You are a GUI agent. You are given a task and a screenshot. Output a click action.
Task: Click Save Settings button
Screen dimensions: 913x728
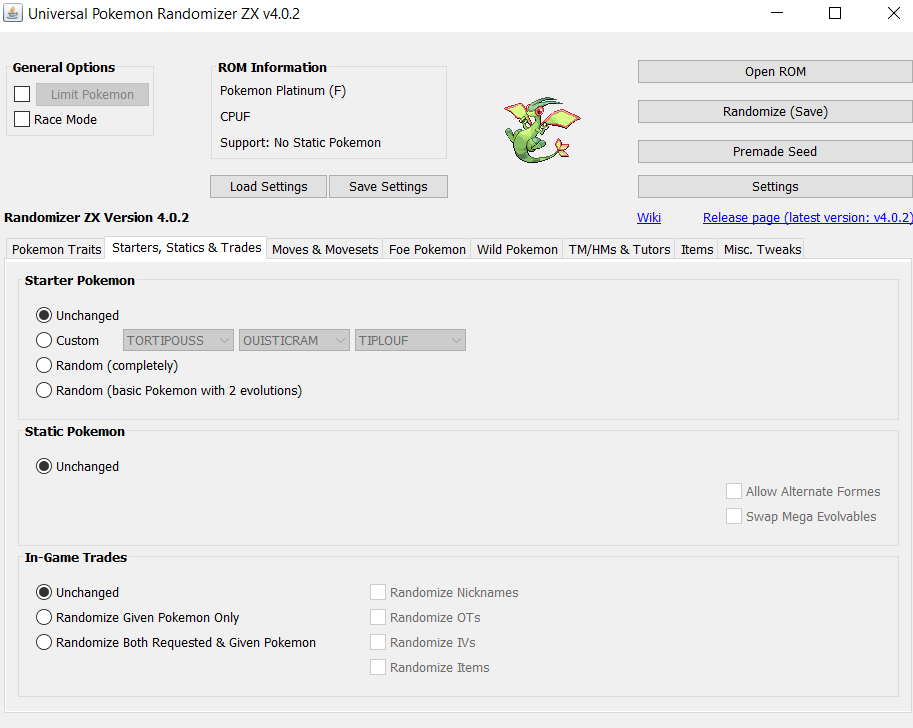pyautogui.click(x=388, y=186)
